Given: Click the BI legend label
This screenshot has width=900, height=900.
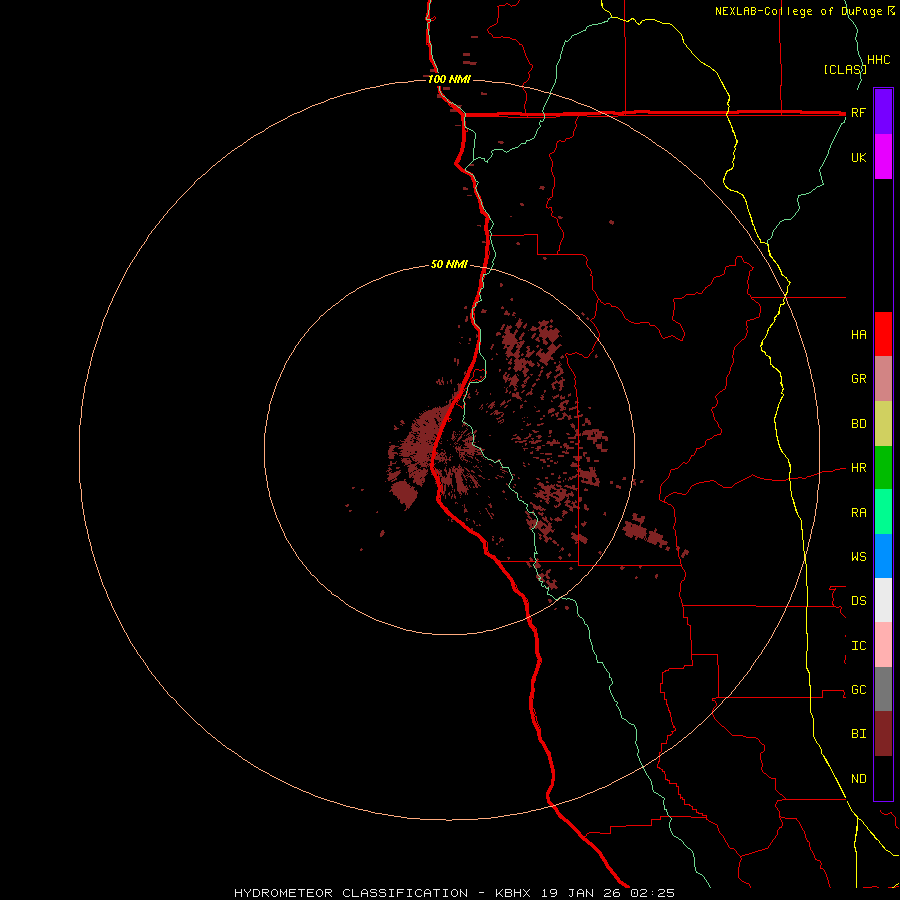Looking at the screenshot, I should (x=858, y=734).
